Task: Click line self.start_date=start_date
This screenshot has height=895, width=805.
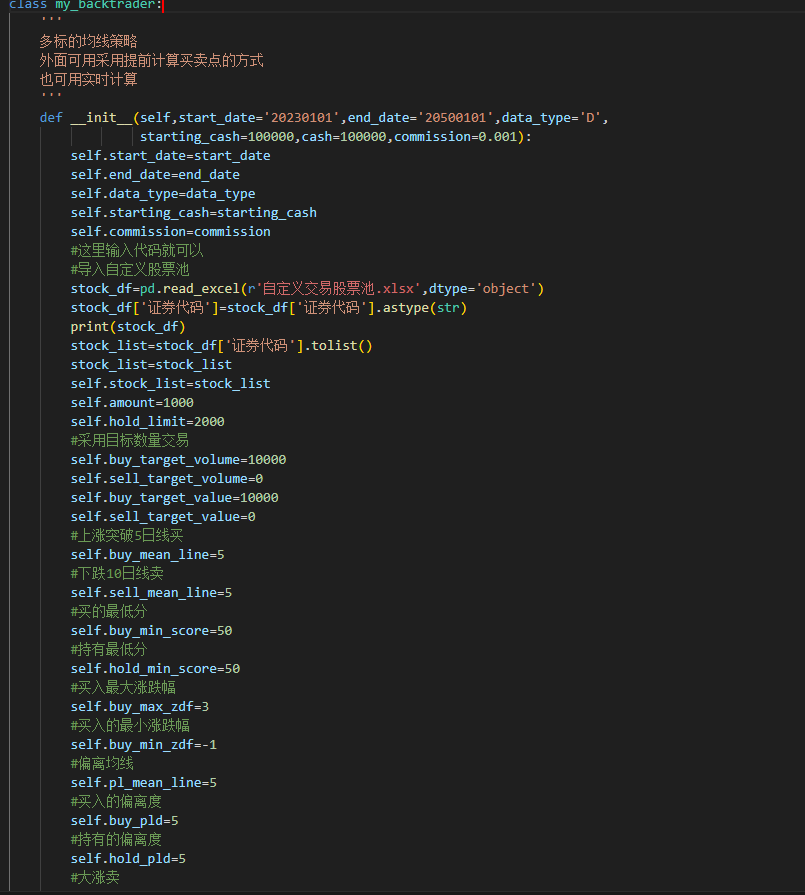Action: click(170, 155)
